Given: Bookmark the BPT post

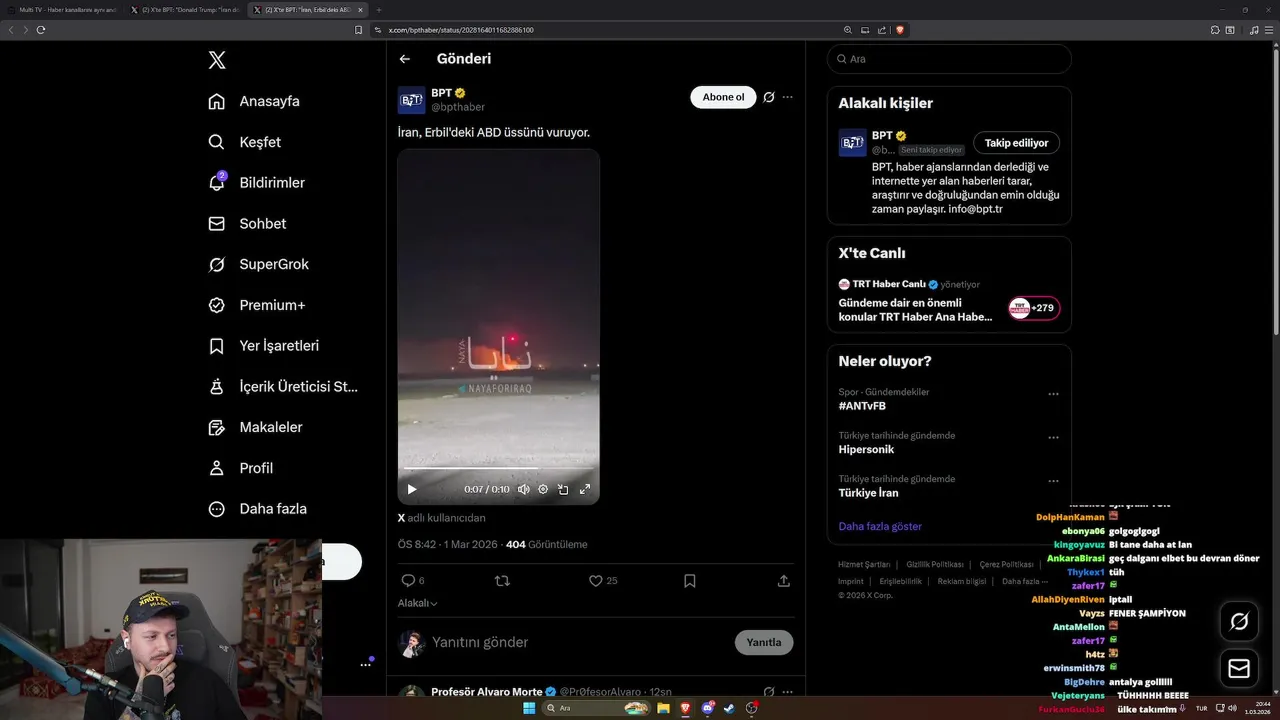Looking at the screenshot, I should (x=690, y=580).
